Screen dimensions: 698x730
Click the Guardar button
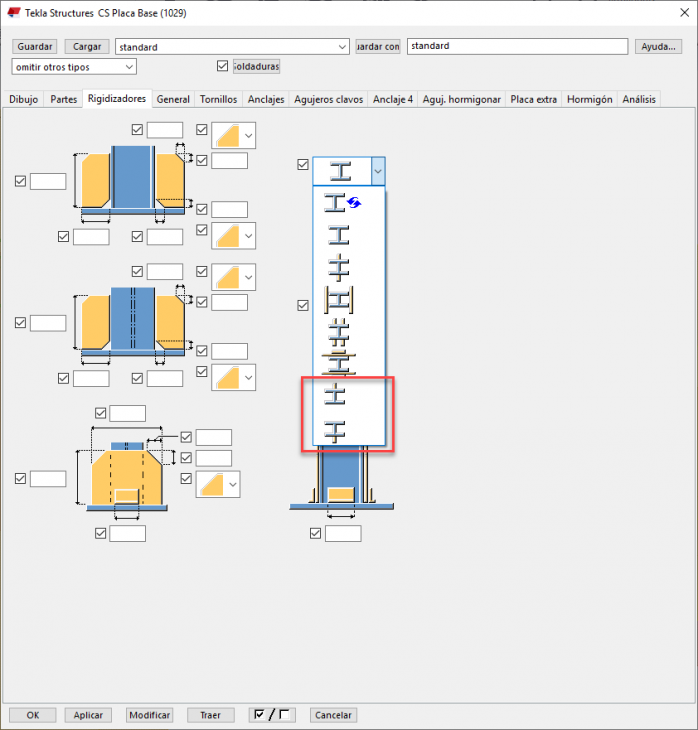35,47
